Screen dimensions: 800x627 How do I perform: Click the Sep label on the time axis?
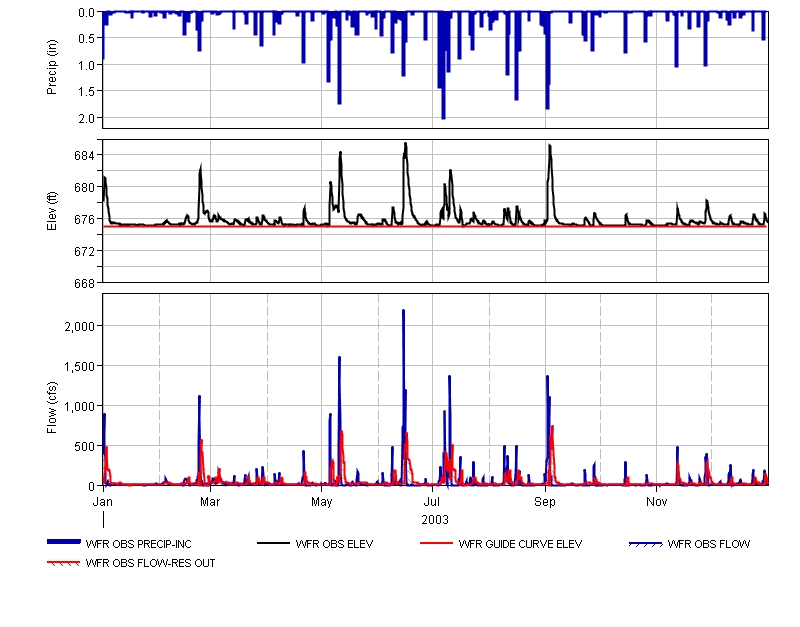click(x=545, y=503)
